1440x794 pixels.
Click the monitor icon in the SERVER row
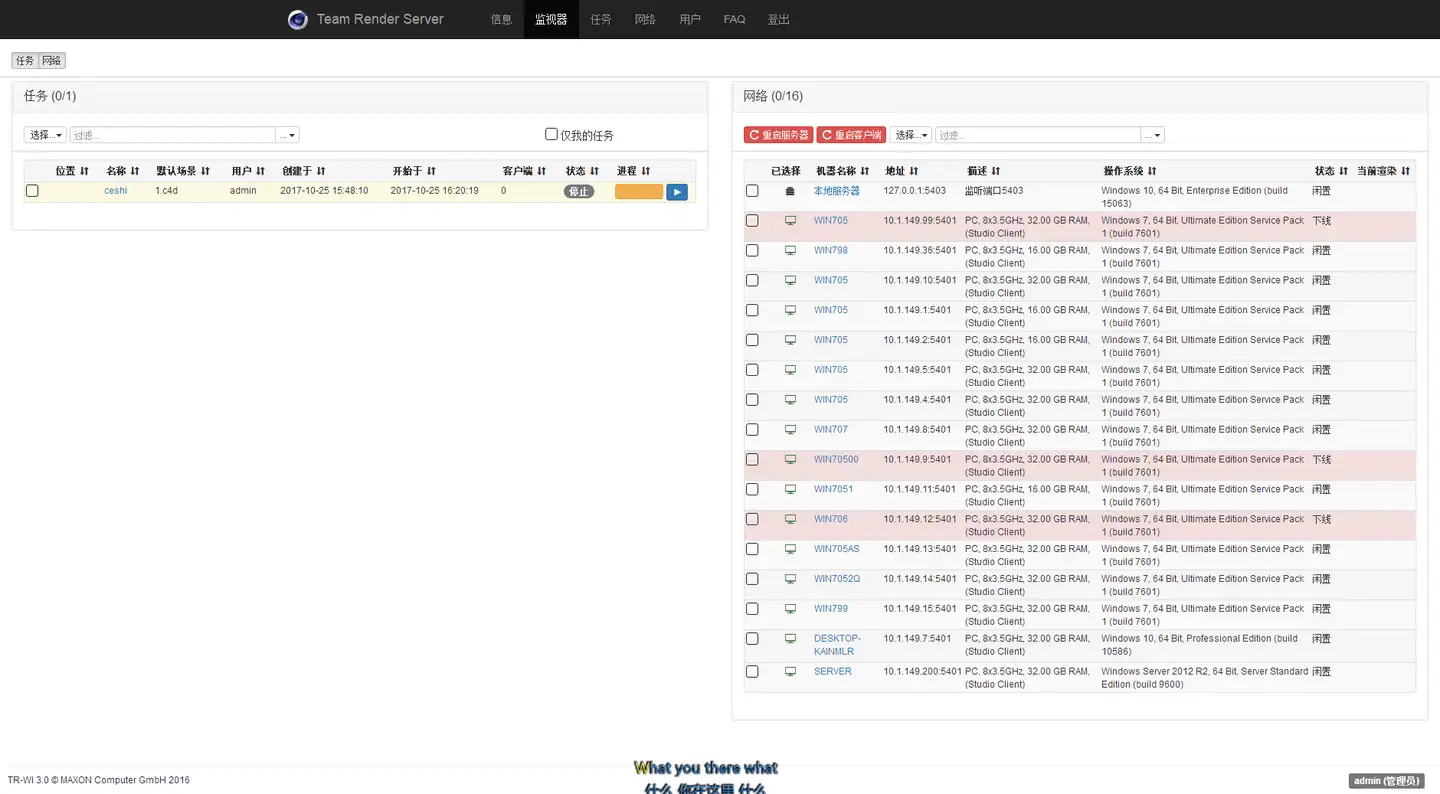(790, 671)
